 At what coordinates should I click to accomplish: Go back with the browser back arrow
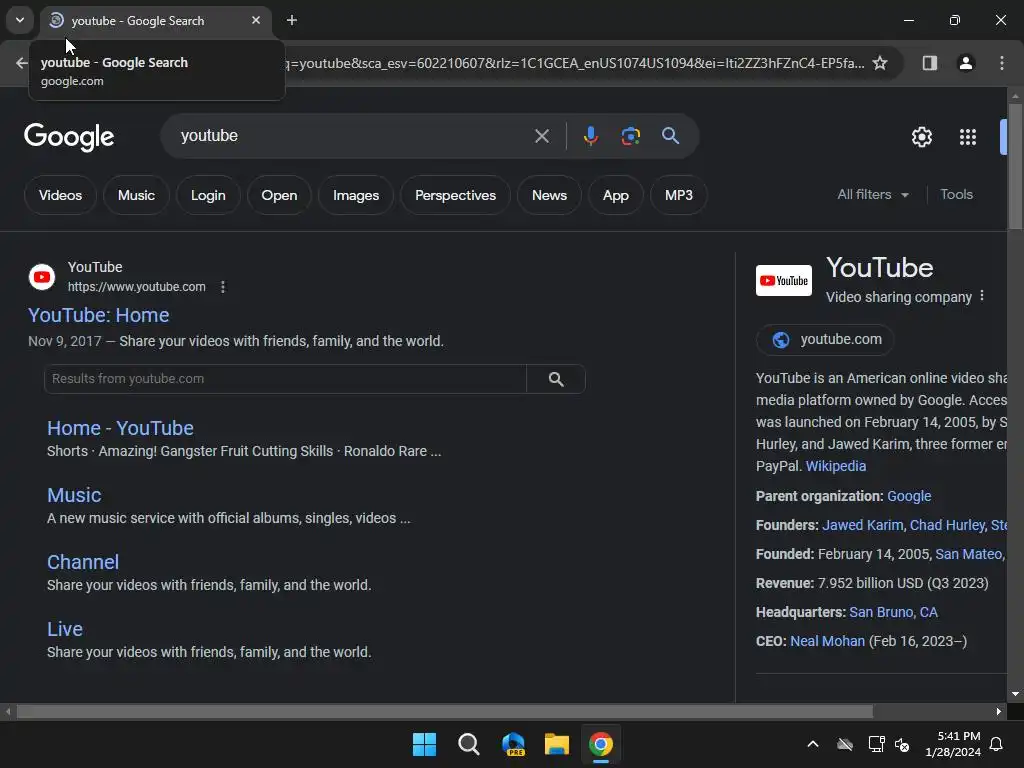[x=21, y=63]
